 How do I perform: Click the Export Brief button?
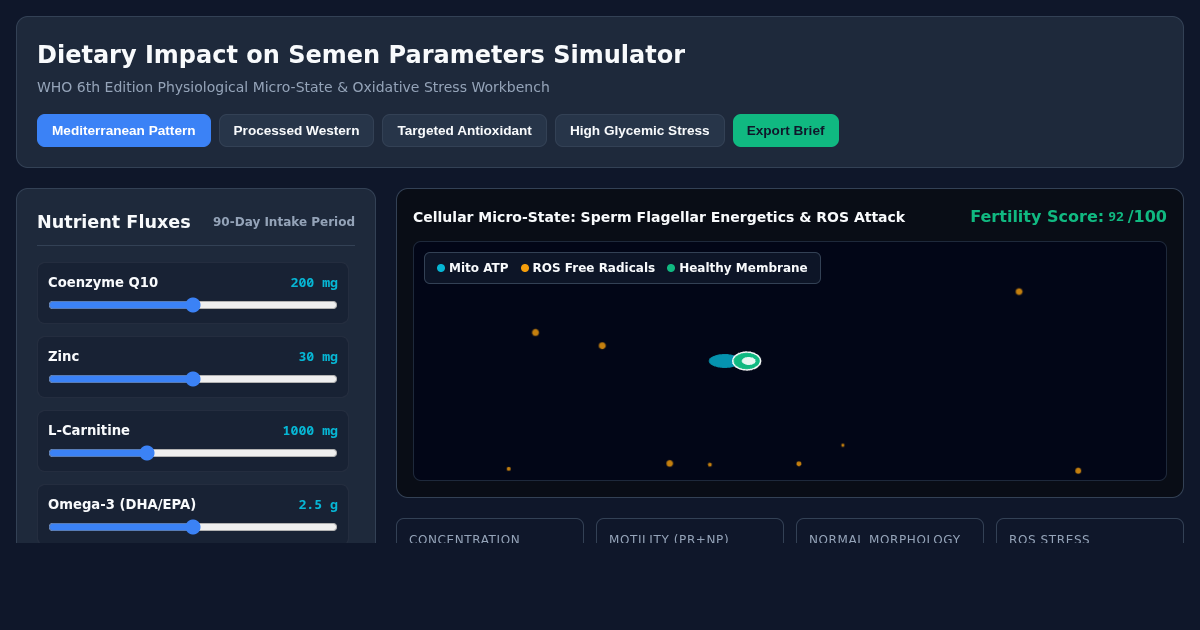[x=786, y=131]
